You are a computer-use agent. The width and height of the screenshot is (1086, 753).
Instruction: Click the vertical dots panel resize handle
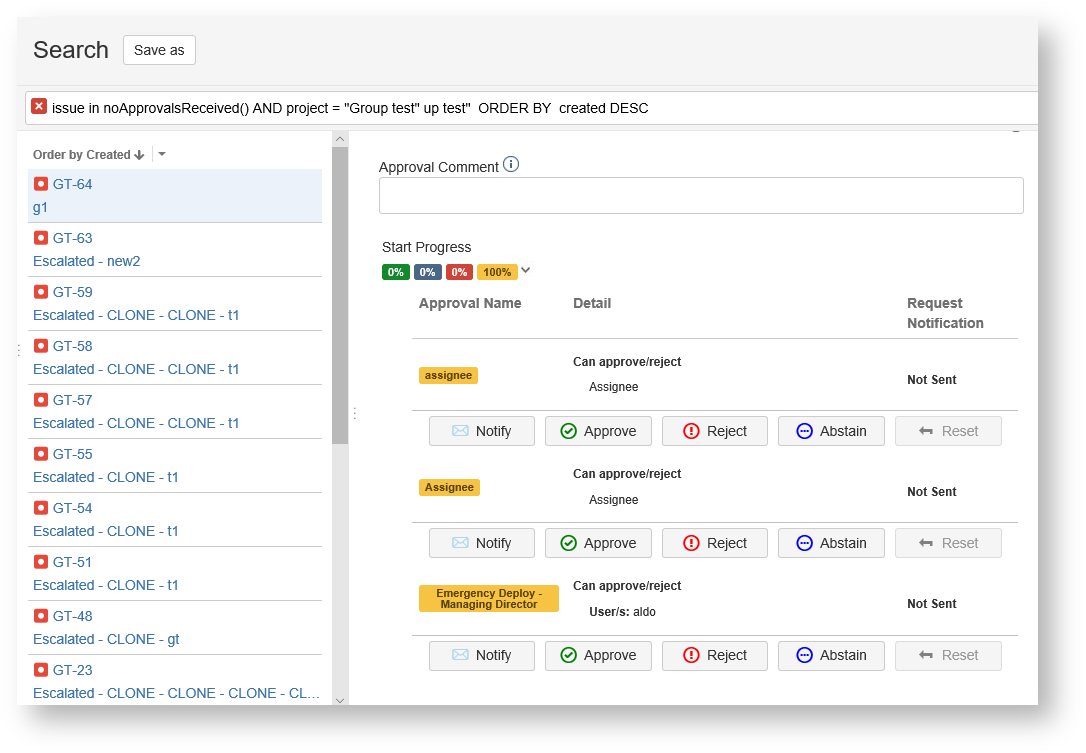(354, 413)
